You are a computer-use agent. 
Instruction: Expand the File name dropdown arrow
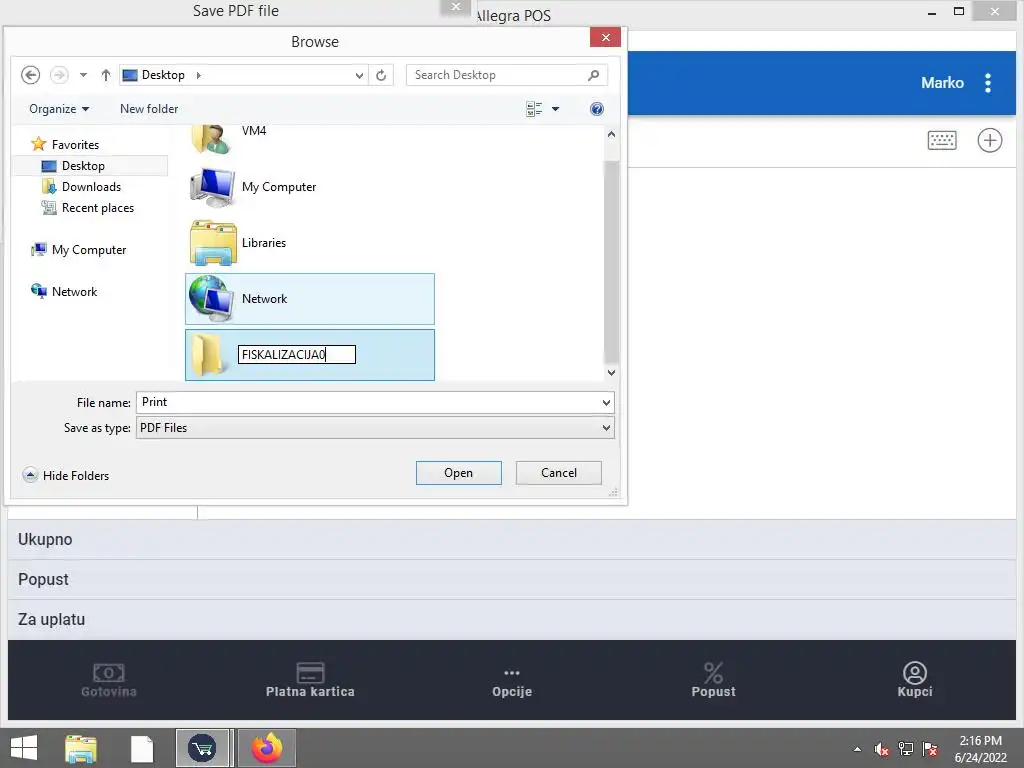[606, 402]
